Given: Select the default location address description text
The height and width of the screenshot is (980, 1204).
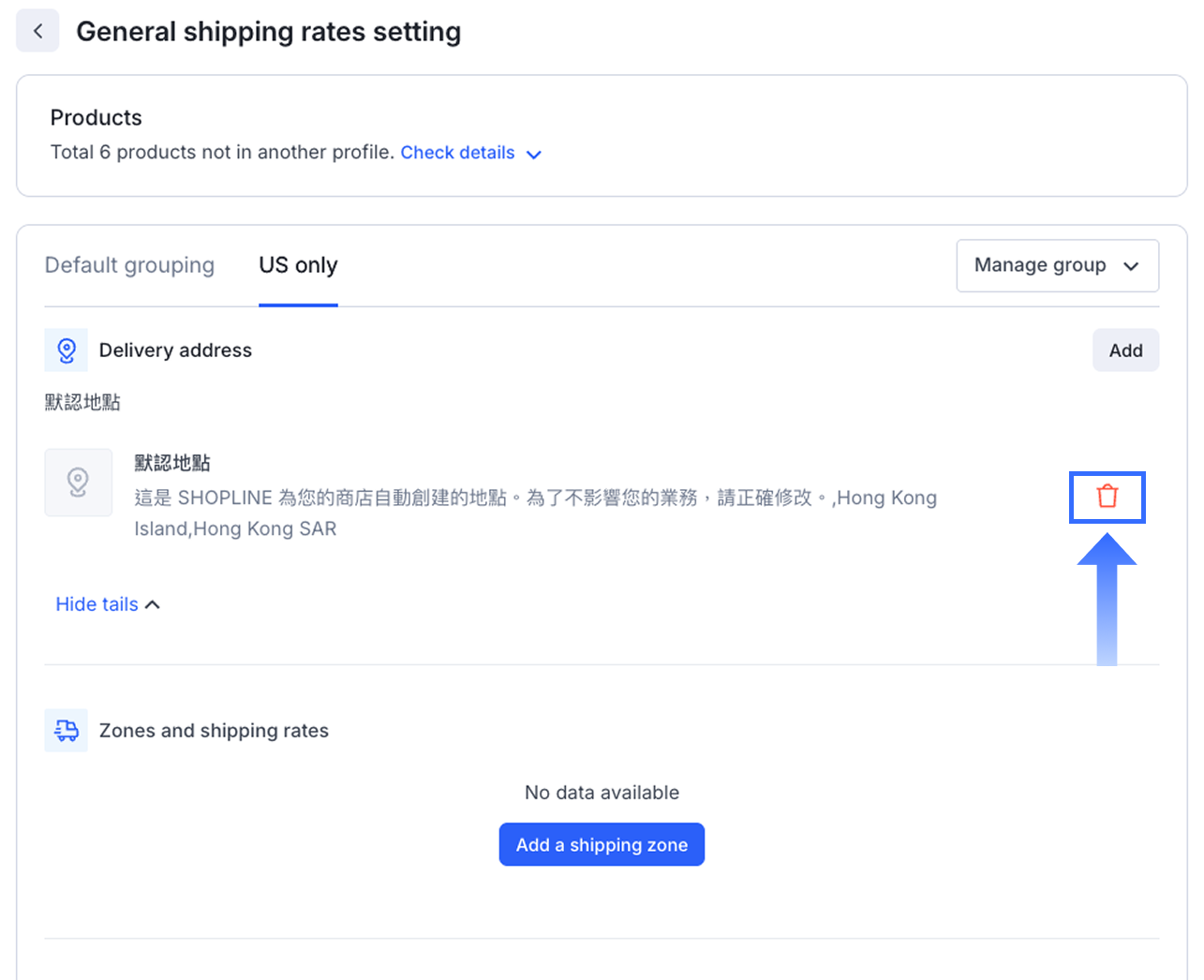Looking at the screenshot, I should [x=535, y=512].
